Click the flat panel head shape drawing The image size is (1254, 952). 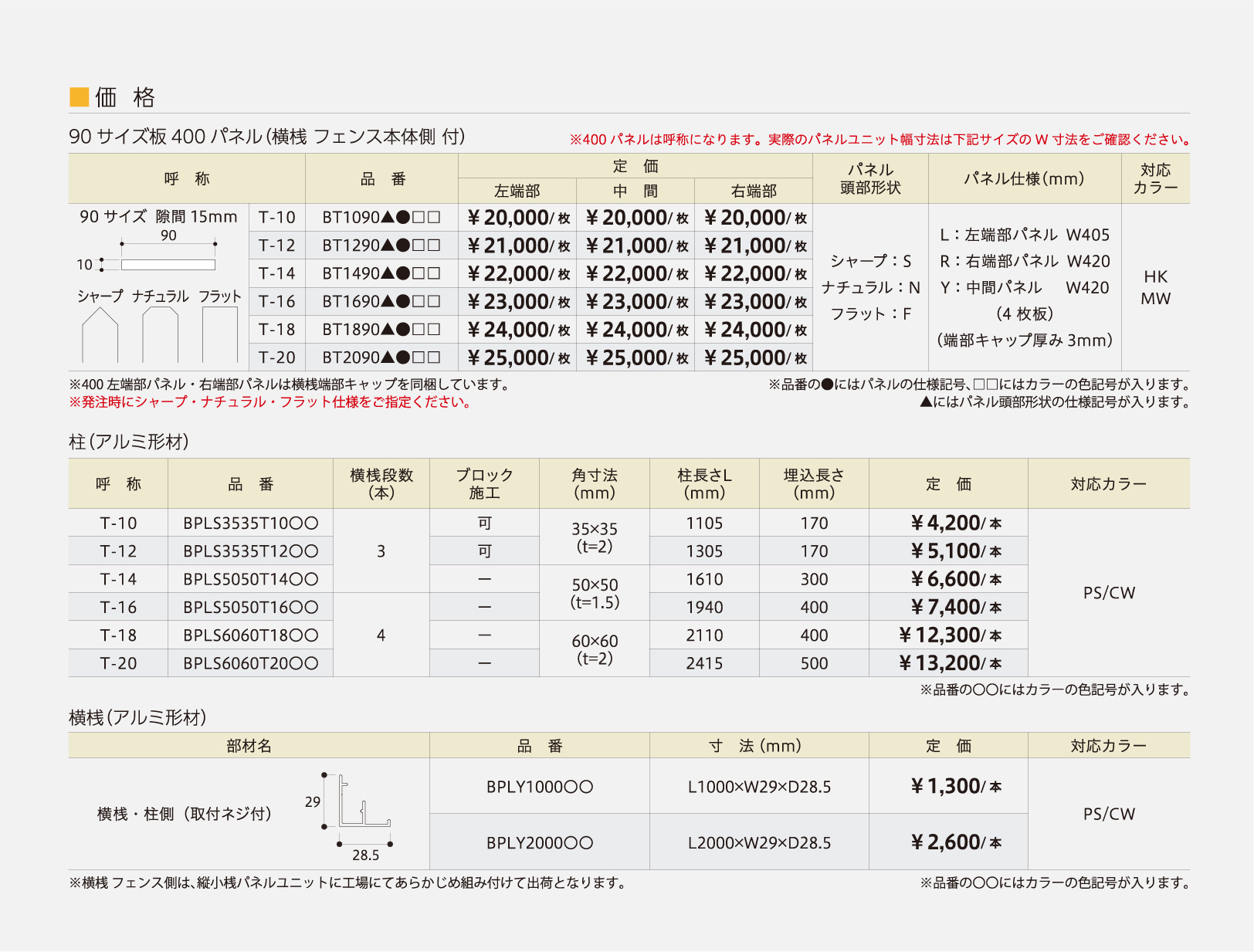point(220,335)
